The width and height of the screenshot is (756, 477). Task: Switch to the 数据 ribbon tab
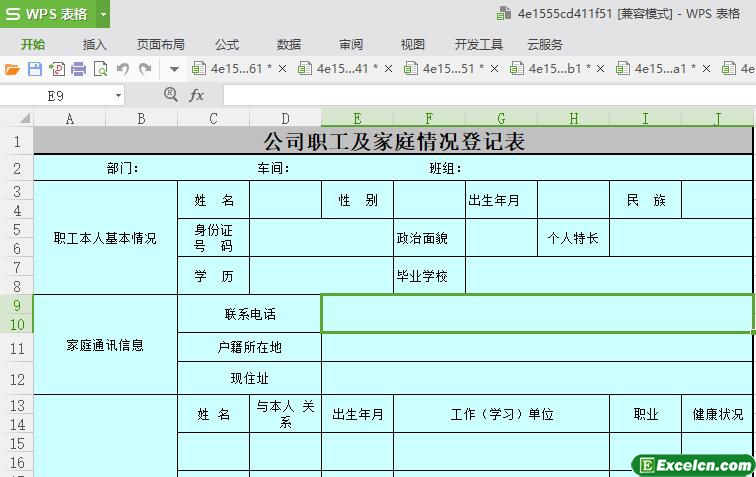click(x=288, y=45)
